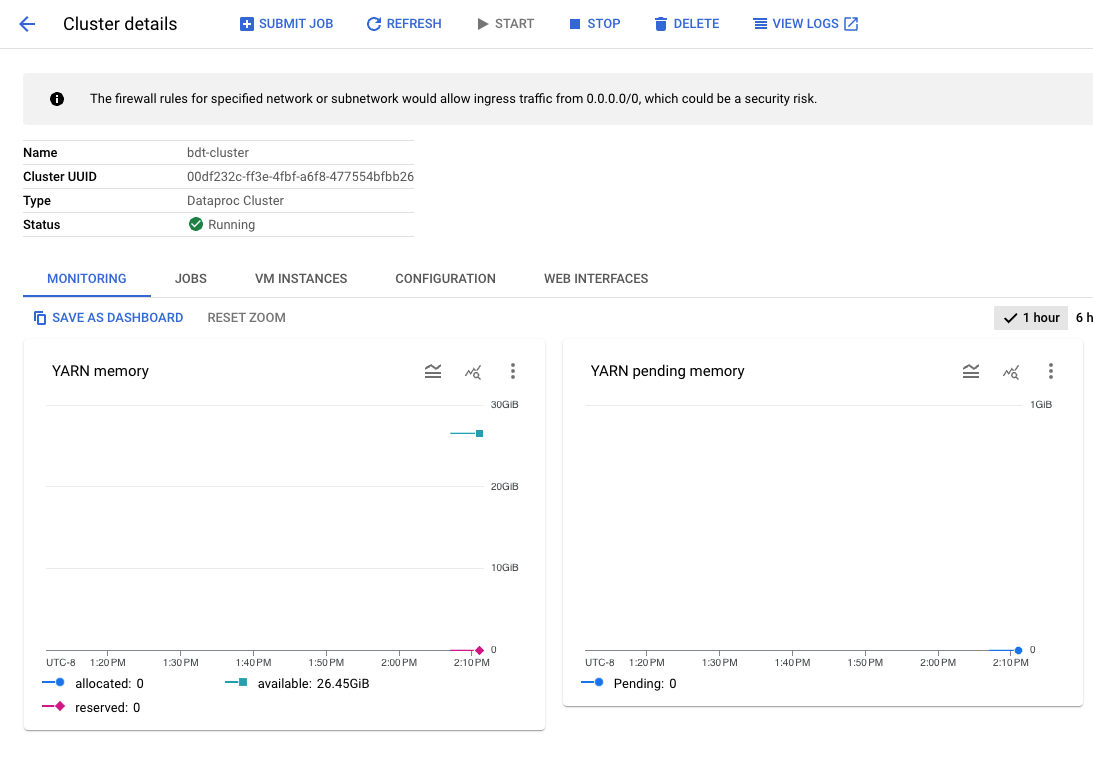Screen dimensions: 1093x757
Task: Click the back arrow icon
Action: [27, 24]
